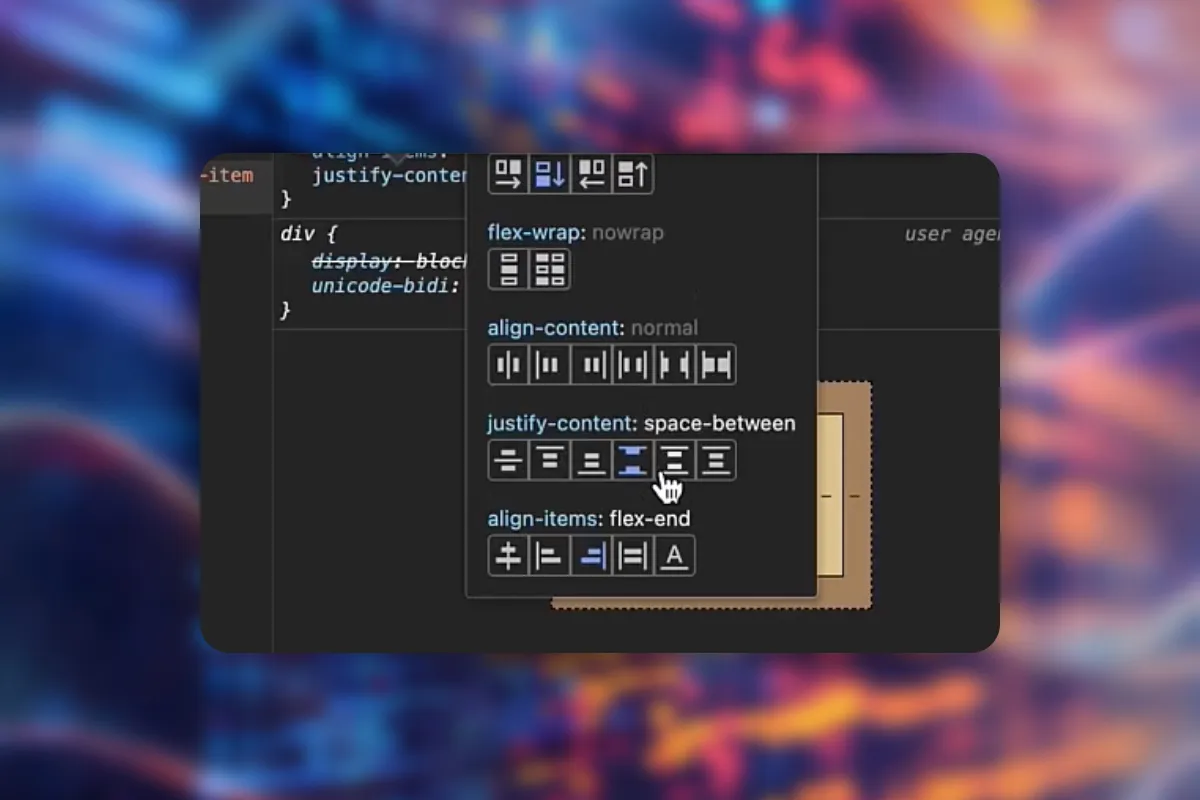The height and width of the screenshot is (800, 1200).
Task: Click the 'align-content' property label
Action: pyautogui.click(x=553, y=328)
